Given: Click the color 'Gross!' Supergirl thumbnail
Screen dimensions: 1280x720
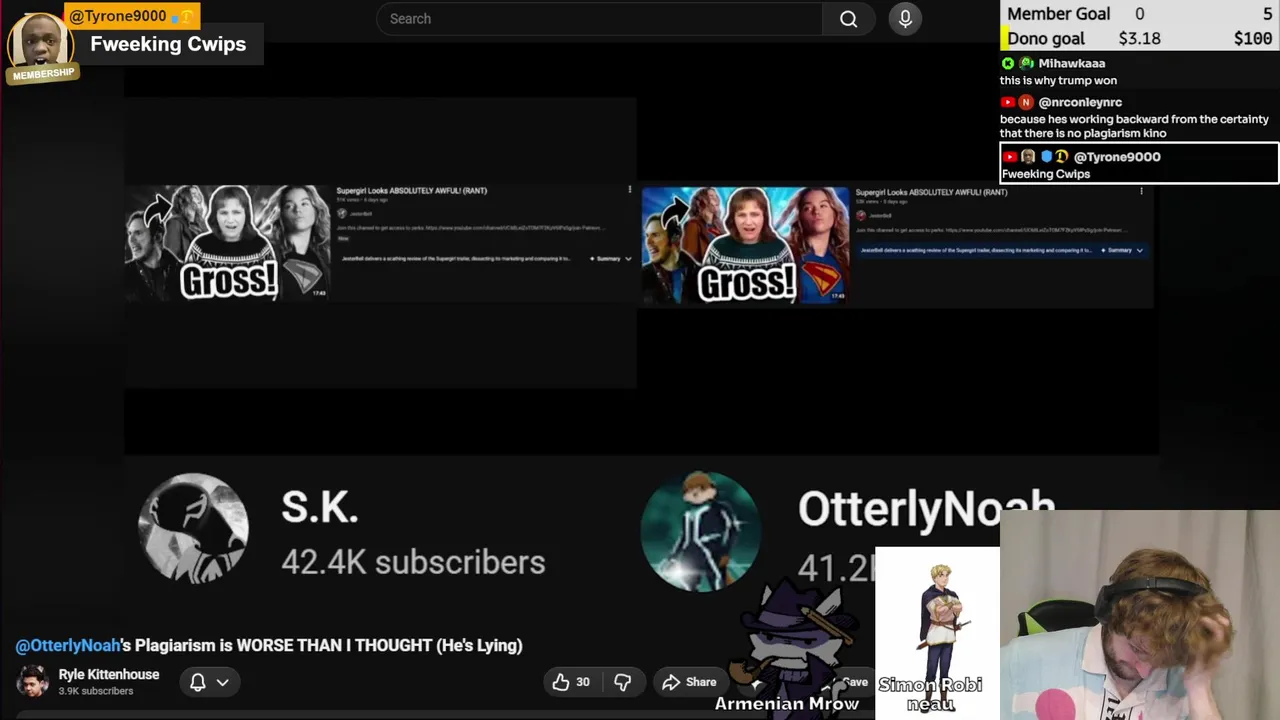Looking at the screenshot, I should tap(745, 244).
